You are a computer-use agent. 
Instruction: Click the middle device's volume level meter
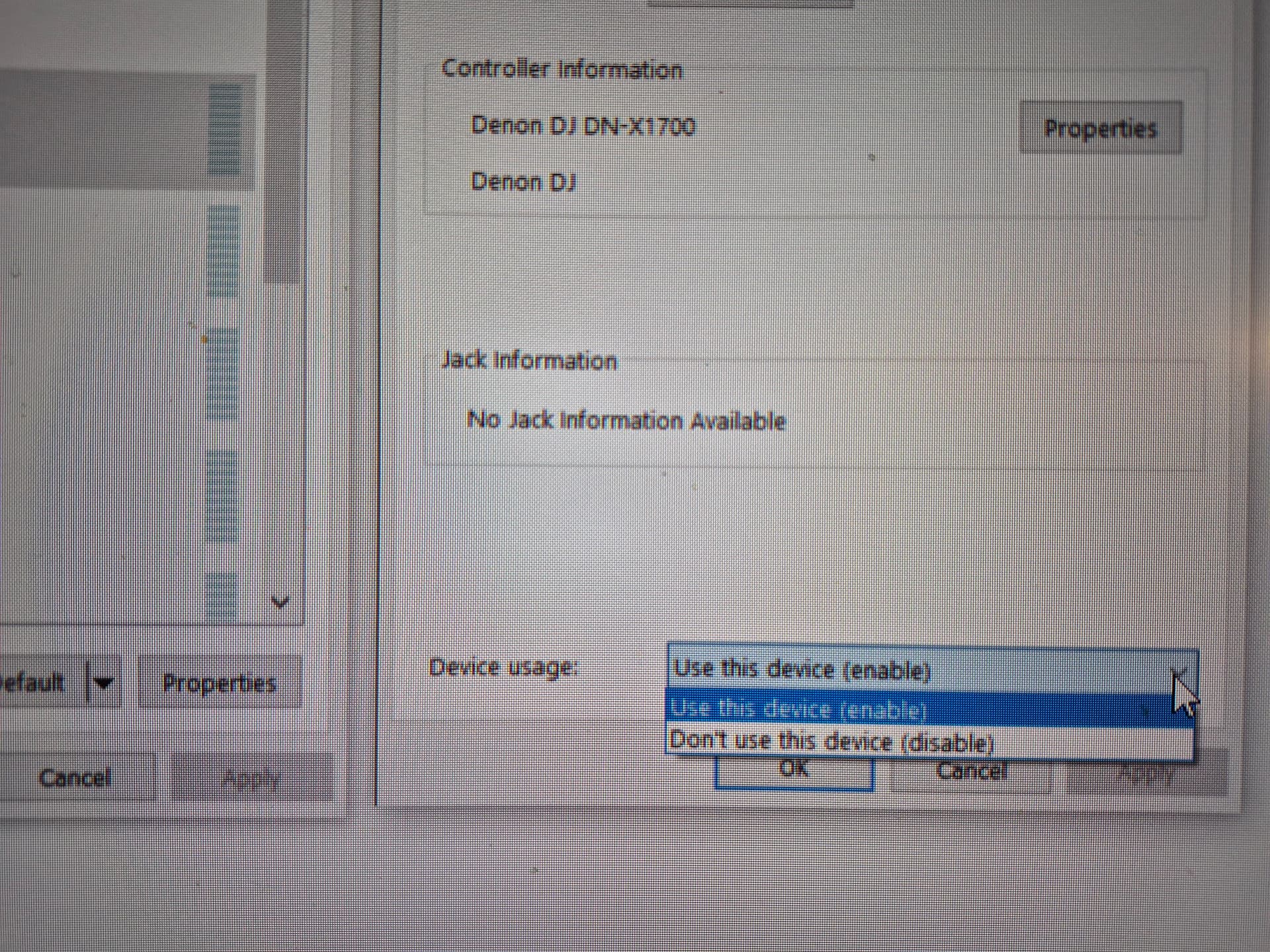pos(222,374)
